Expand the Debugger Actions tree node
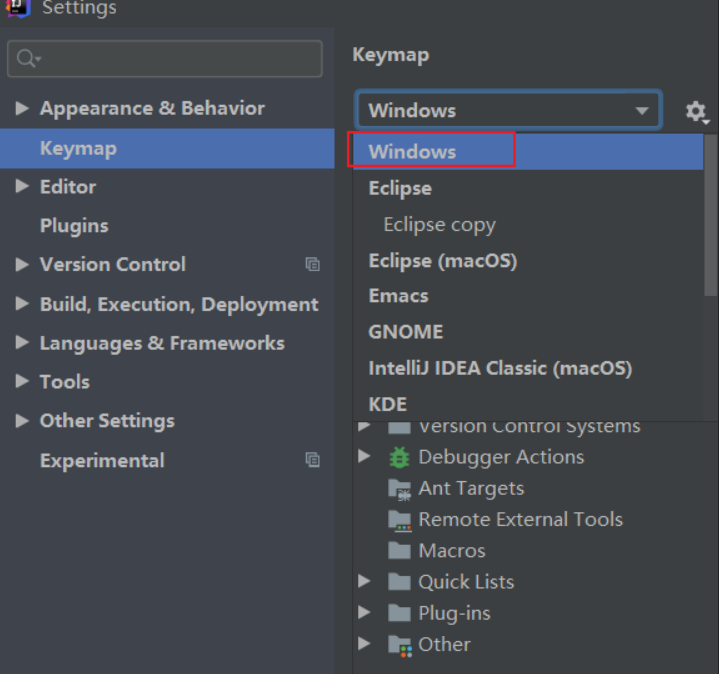 coord(365,457)
